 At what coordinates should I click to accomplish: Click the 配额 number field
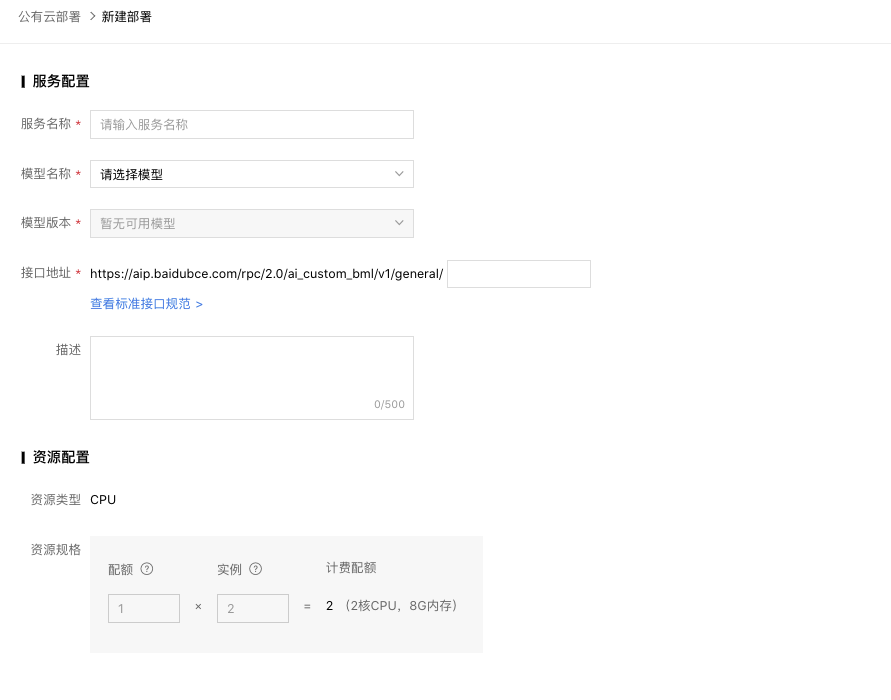[144, 608]
